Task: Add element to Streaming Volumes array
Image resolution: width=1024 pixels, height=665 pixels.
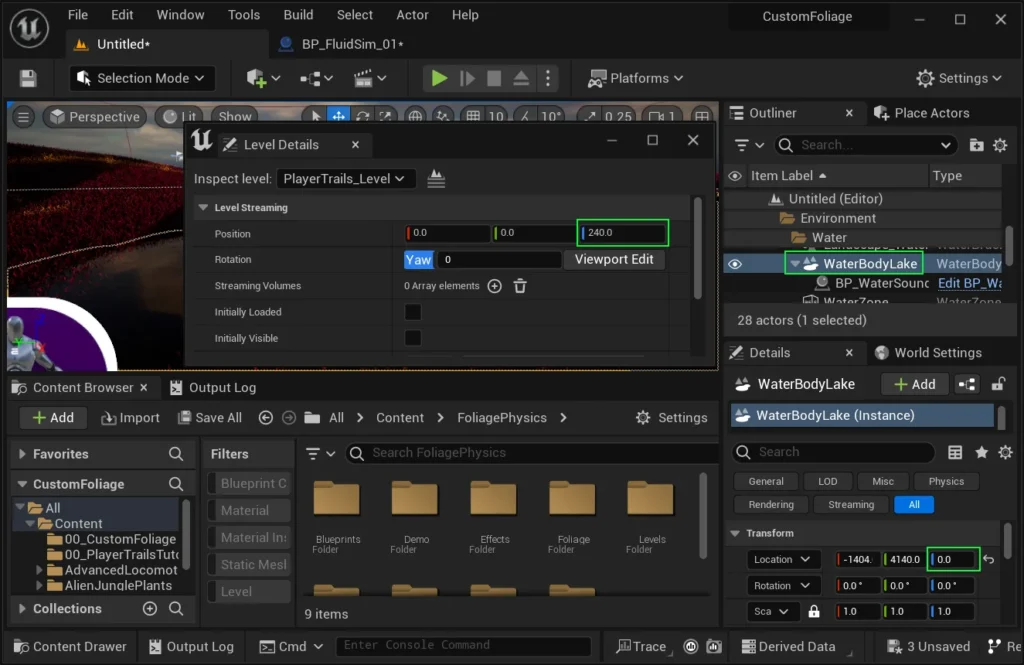Action: coord(494,286)
